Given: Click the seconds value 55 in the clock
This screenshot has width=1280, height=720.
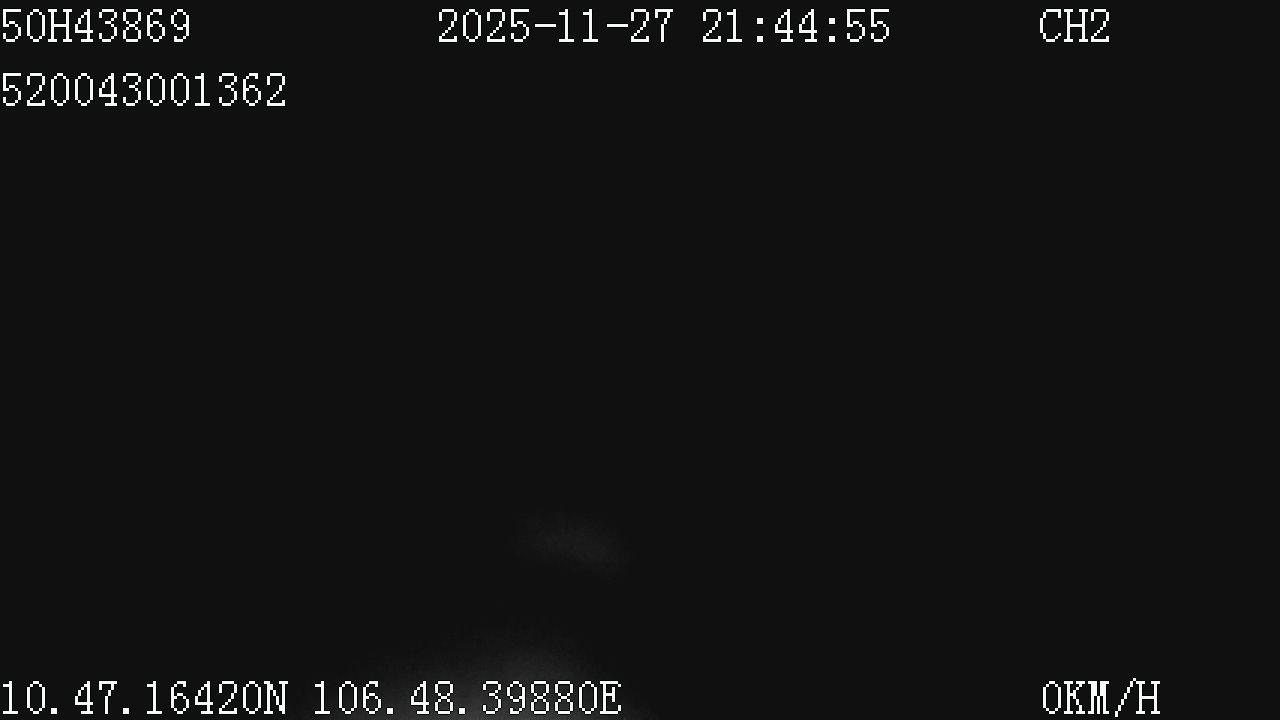Looking at the screenshot, I should pos(867,27).
